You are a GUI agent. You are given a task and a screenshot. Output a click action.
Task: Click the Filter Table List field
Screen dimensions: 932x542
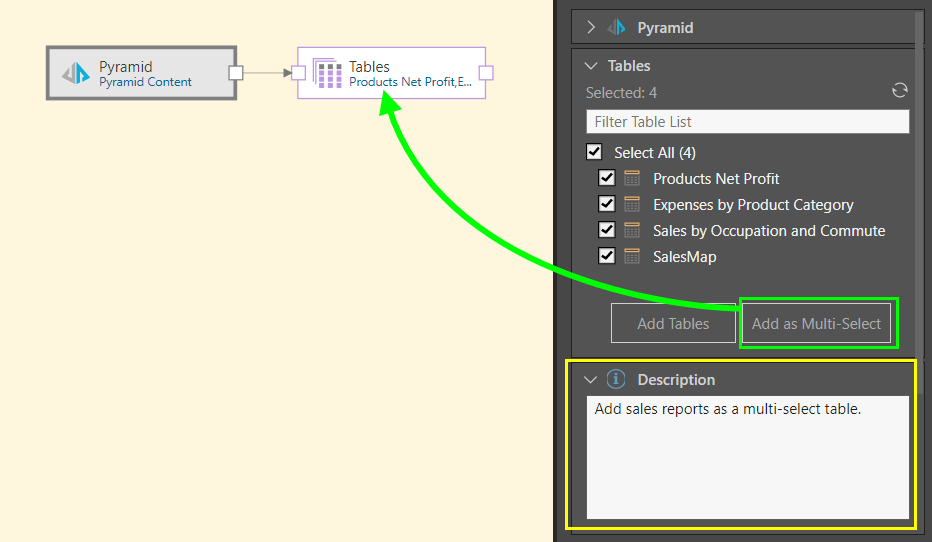[747, 122]
